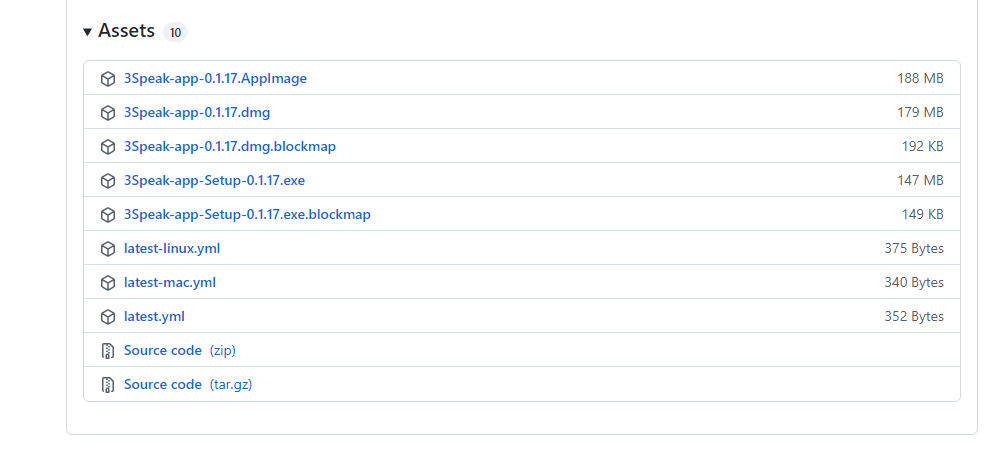The image size is (1000, 453).
Task: Open the latest-linux.yml file link
Action: [x=172, y=248]
